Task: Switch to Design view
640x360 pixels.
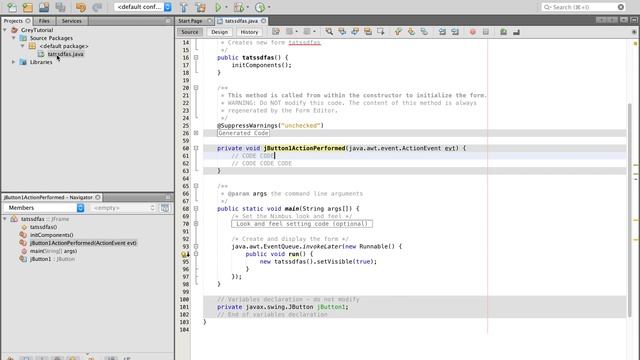Action: (x=220, y=32)
